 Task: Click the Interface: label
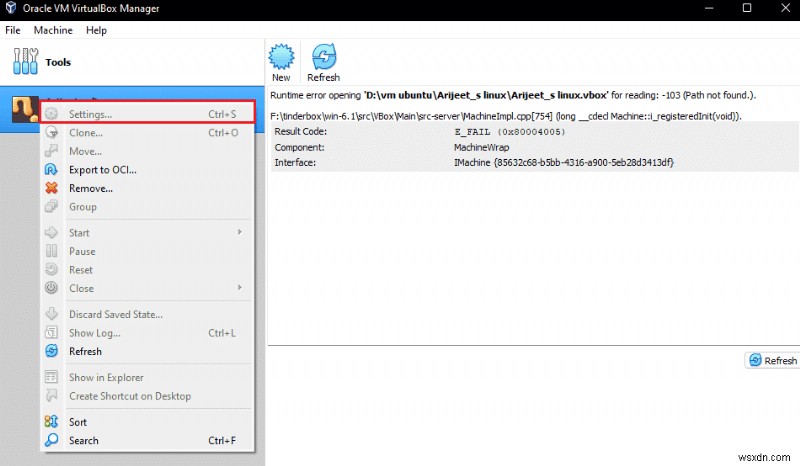tap(295, 162)
